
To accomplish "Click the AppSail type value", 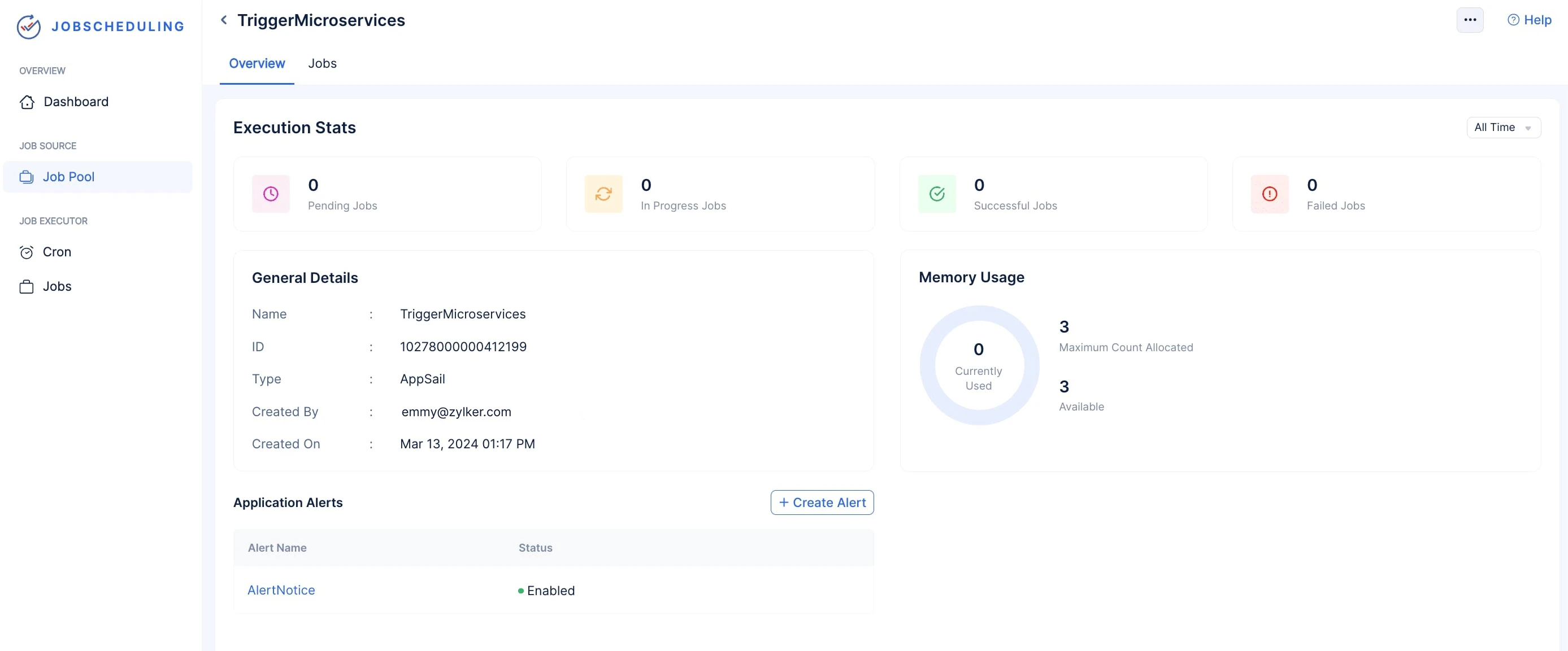I will point(423,379).
